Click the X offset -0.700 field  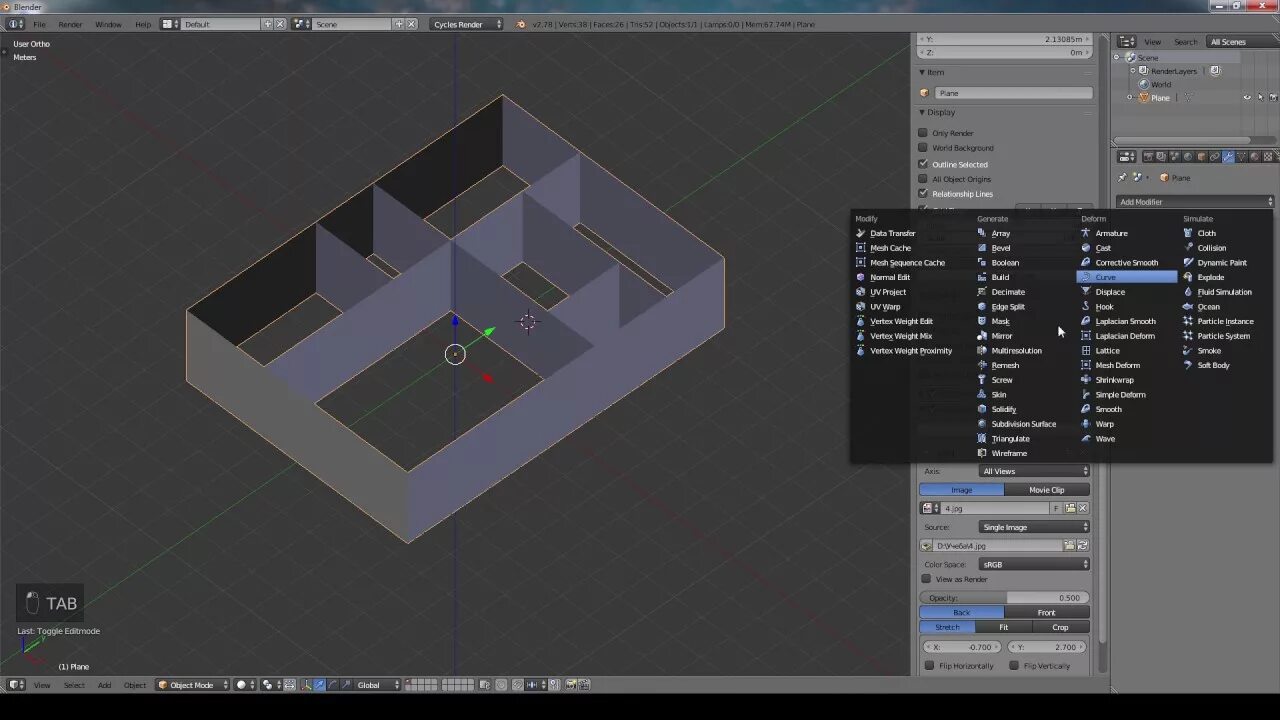click(x=961, y=647)
